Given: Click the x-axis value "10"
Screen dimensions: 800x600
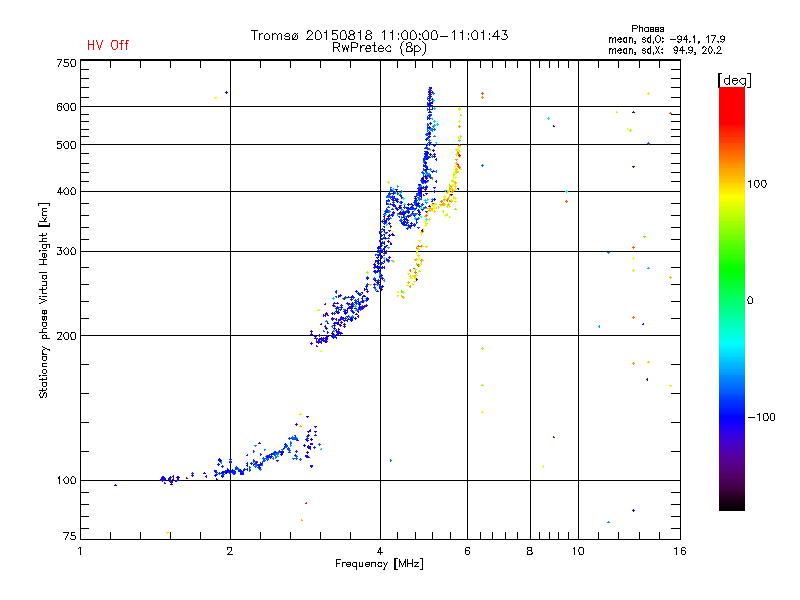Looking at the screenshot, I should [578, 551].
